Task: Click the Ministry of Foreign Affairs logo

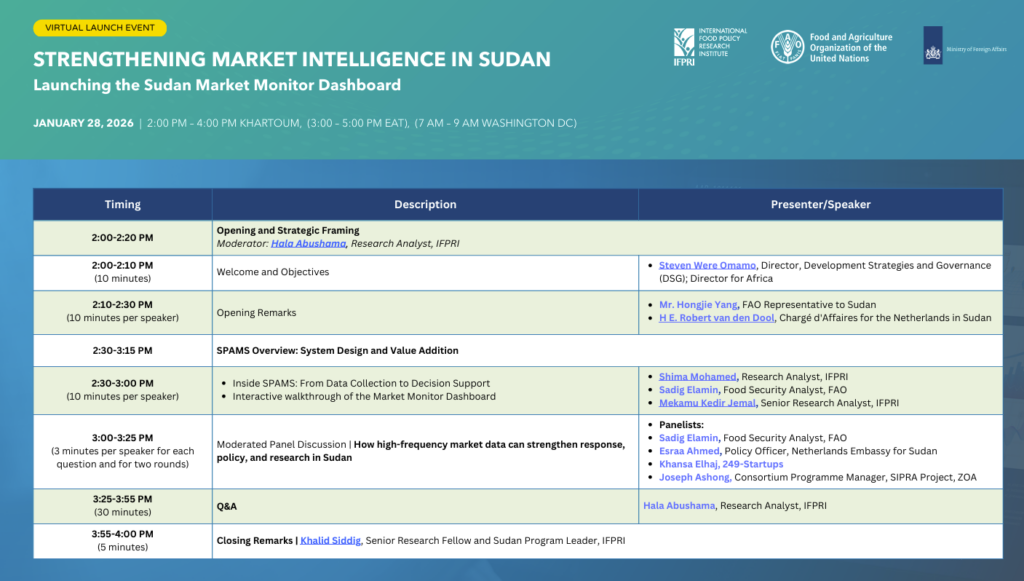Action: click(x=964, y=46)
